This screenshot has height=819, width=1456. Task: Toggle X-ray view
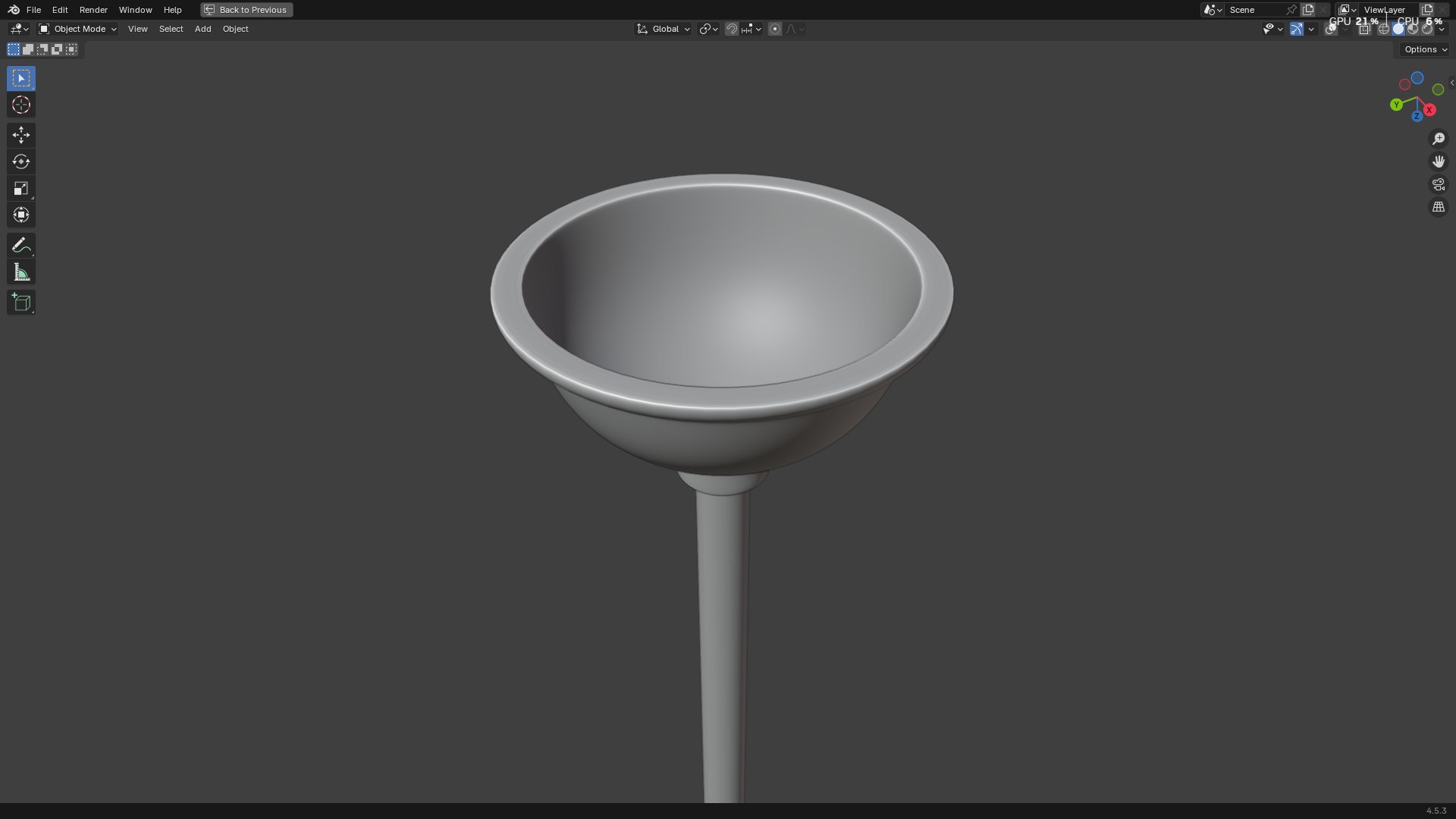1364,29
